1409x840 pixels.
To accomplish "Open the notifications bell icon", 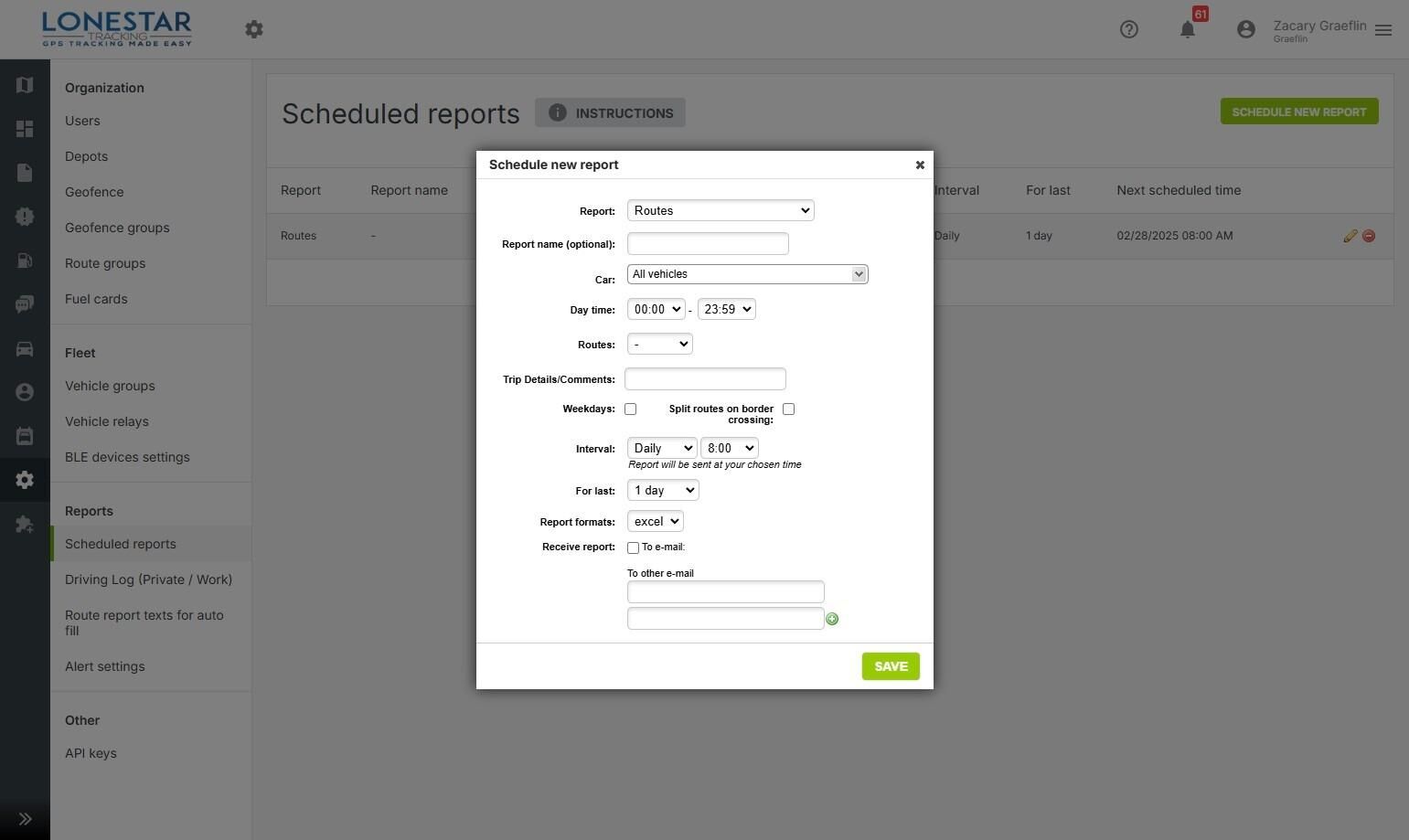I will point(1187,29).
